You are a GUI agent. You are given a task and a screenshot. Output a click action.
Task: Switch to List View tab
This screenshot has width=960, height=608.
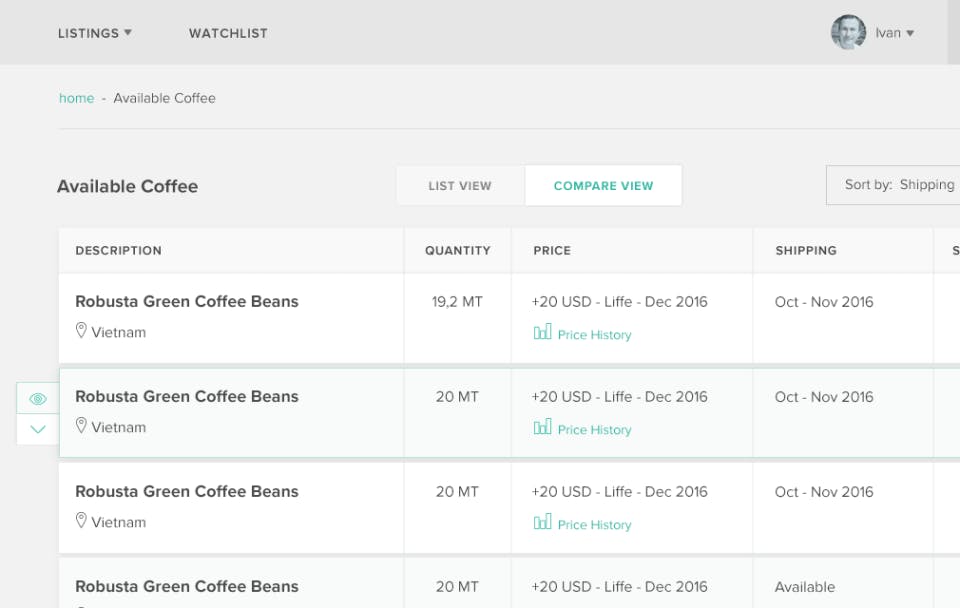(460, 186)
